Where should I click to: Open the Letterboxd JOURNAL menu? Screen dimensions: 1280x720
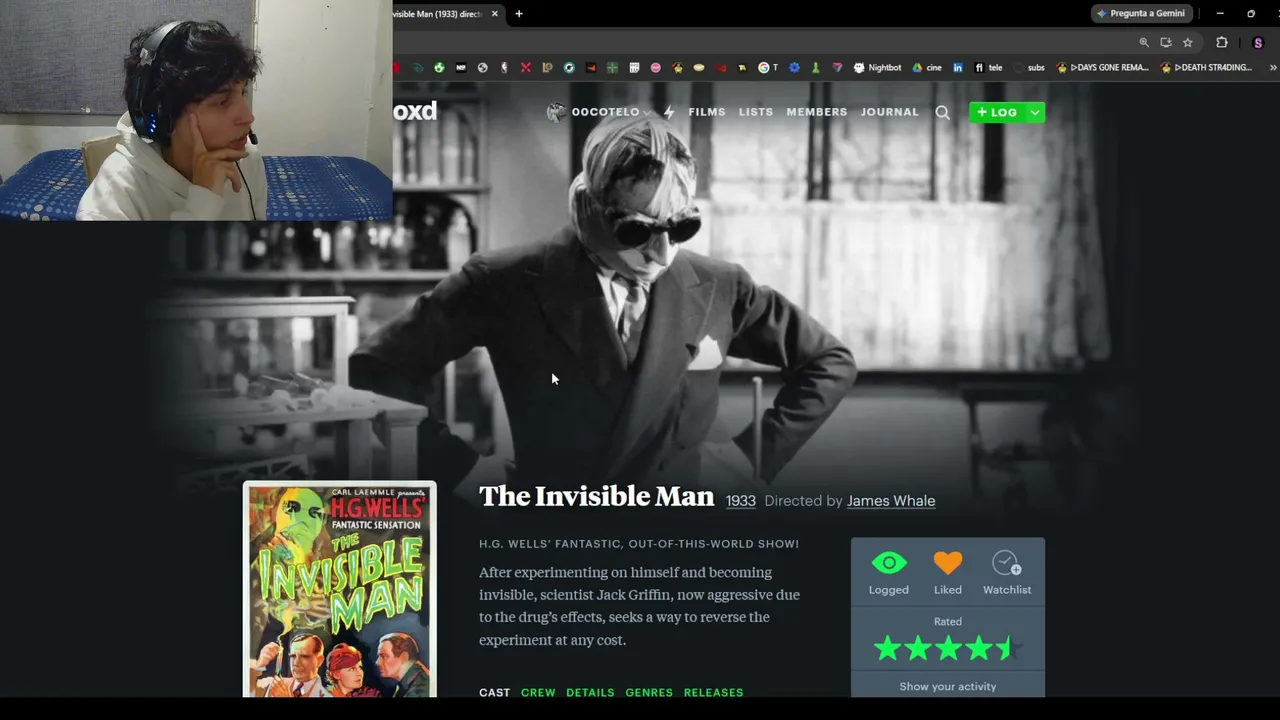tap(889, 112)
